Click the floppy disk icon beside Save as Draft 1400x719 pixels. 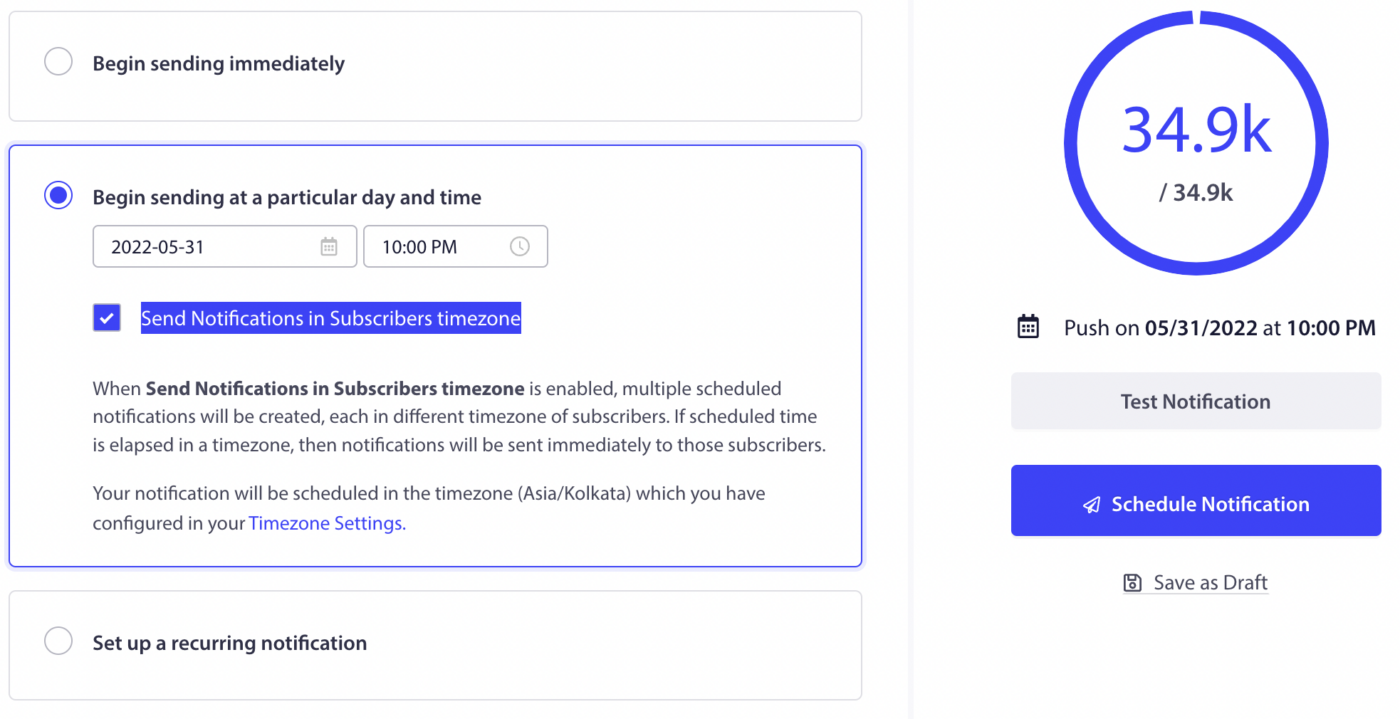(1133, 583)
